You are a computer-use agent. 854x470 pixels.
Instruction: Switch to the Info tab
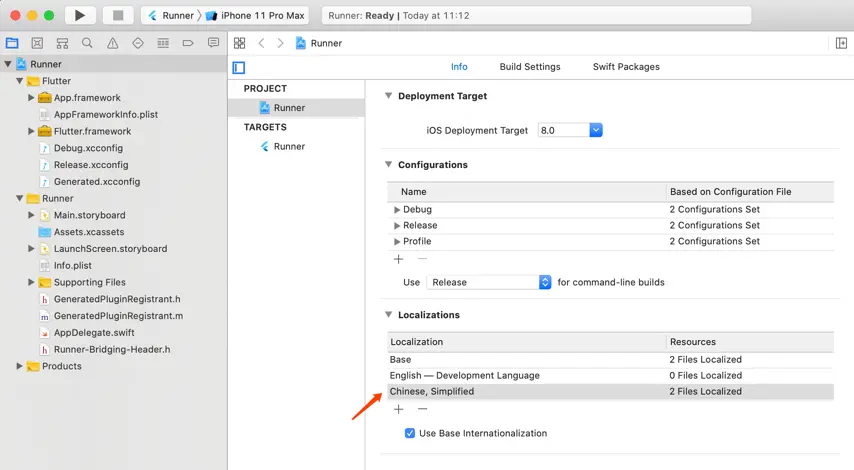click(459, 66)
